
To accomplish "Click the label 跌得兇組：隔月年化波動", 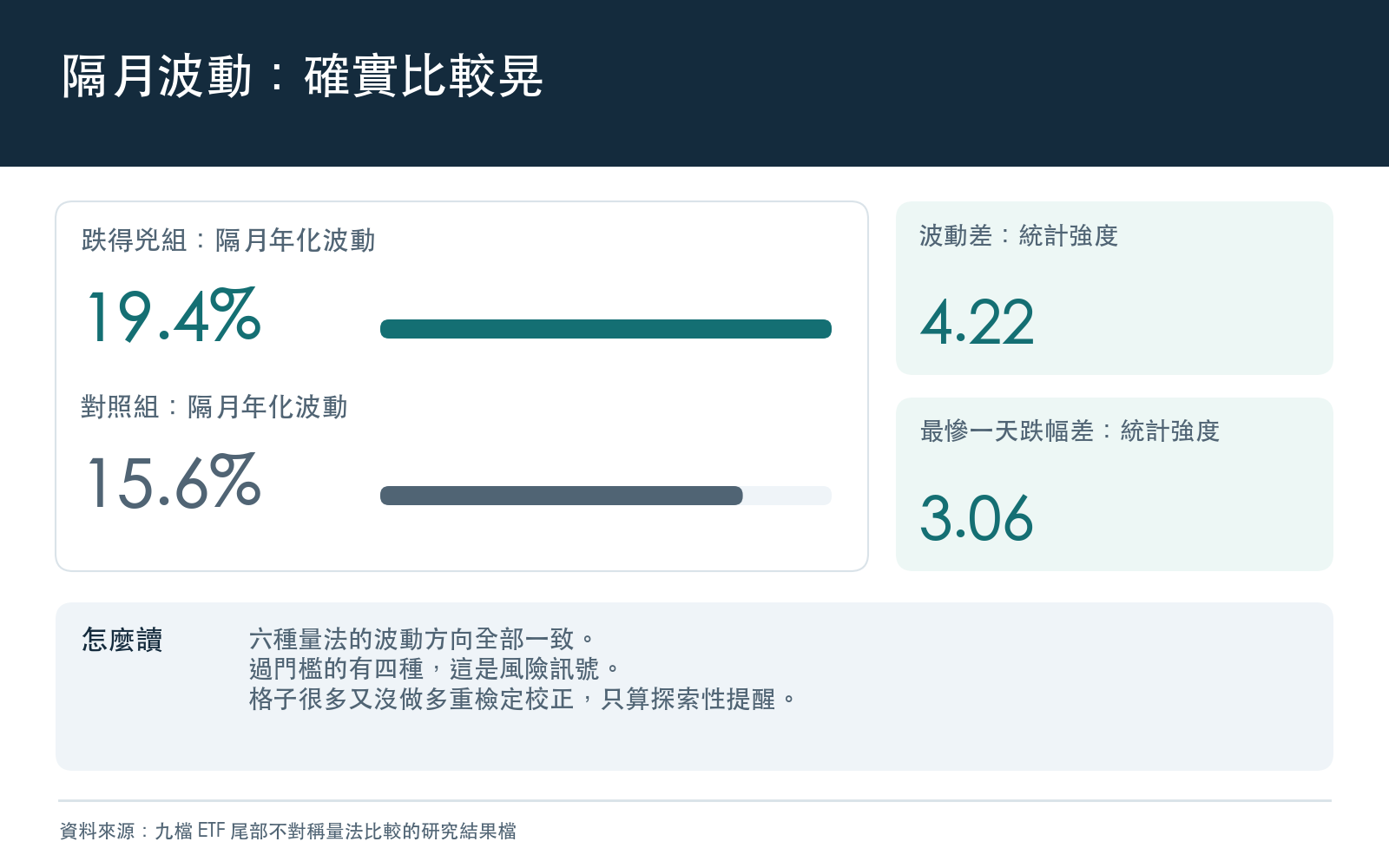I will [228, 240].
